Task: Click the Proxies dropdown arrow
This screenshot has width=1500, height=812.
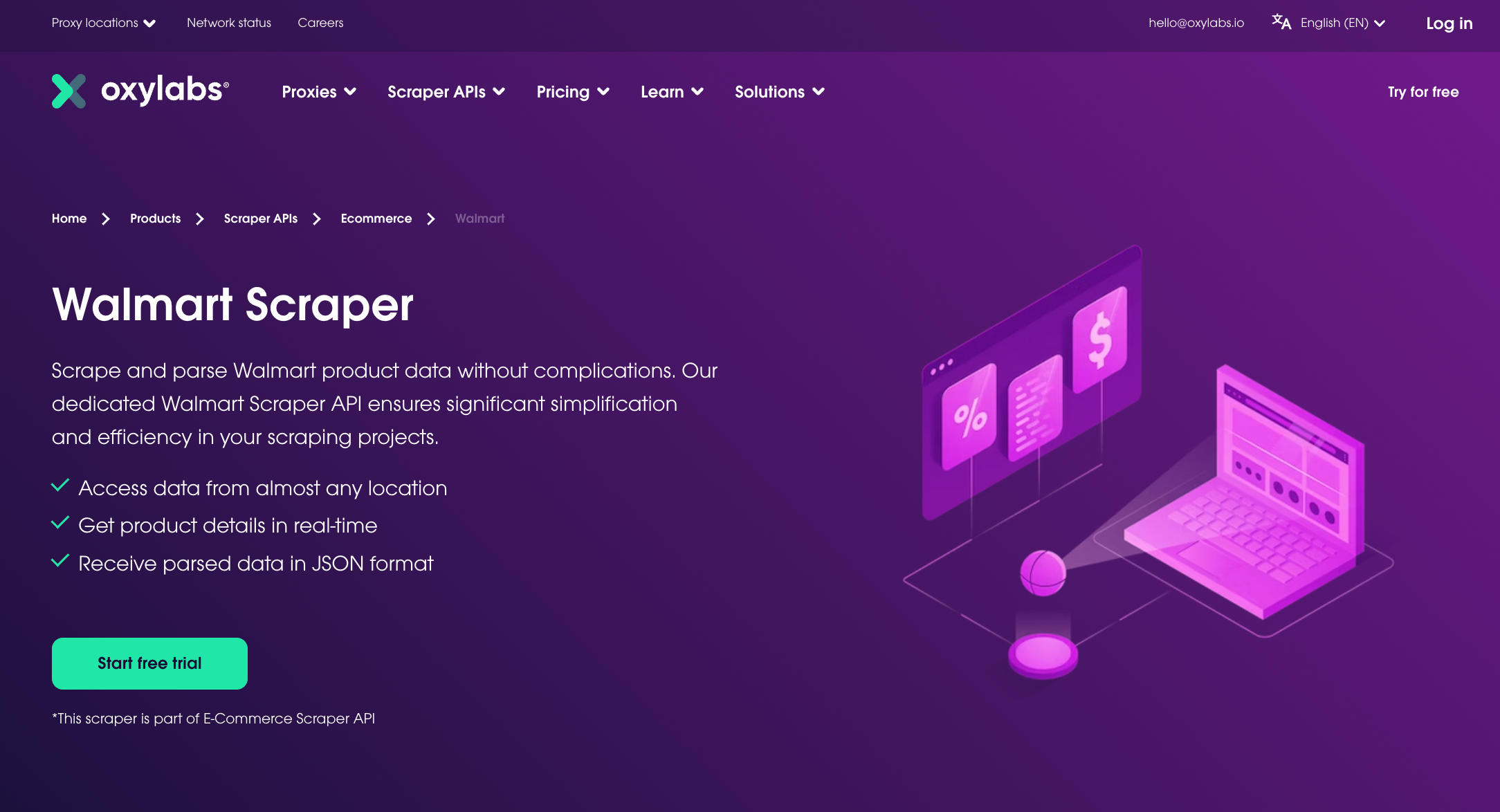Action: [351, 92]
